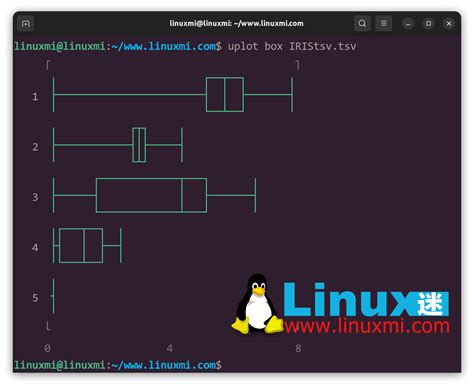Click the window title linuxmi@linuxmi
This screenshot has height=387, width=474.
[x=236, y=23]
